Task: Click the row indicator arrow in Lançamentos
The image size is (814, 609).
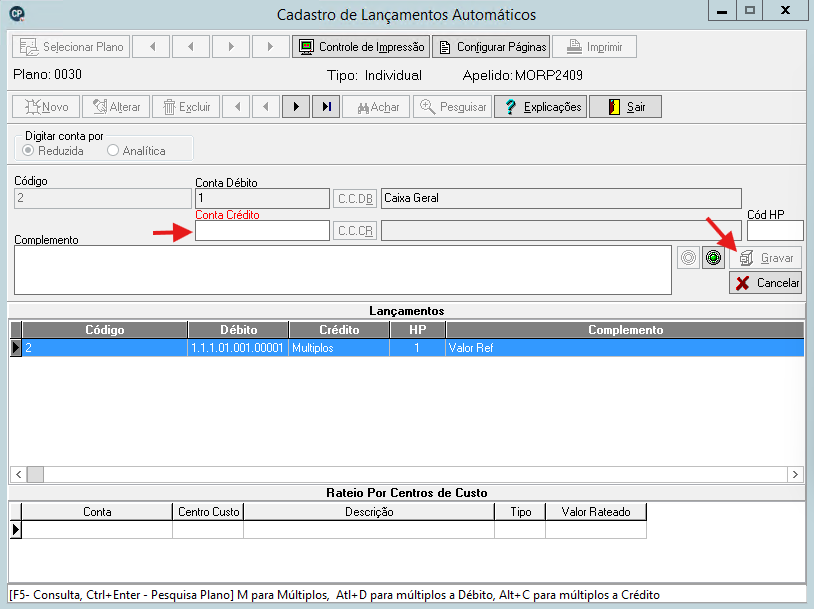Action: click(16, 348)
